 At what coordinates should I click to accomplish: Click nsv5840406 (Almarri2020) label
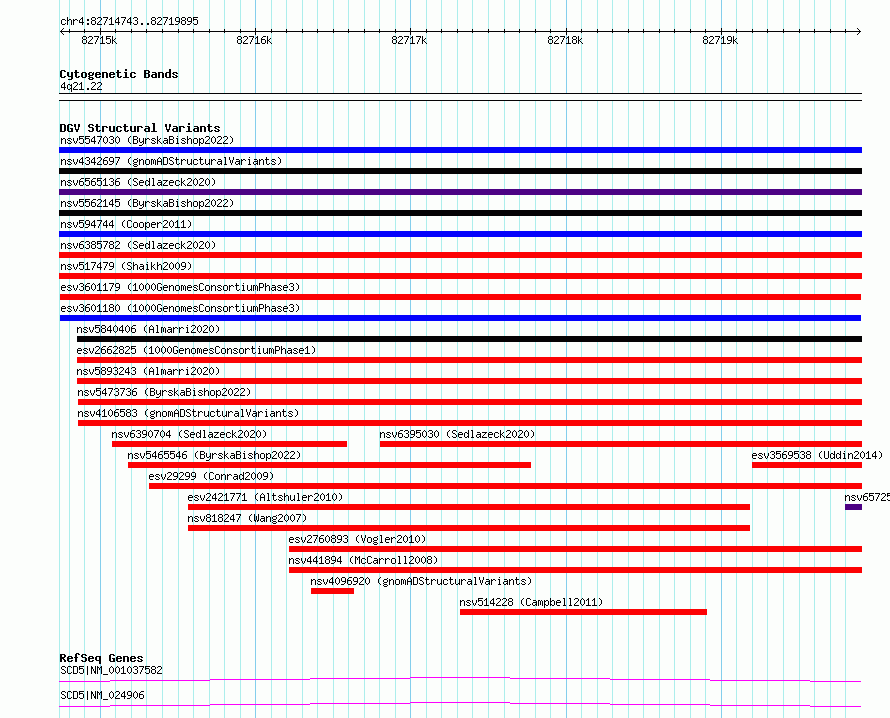pos(148,329)
